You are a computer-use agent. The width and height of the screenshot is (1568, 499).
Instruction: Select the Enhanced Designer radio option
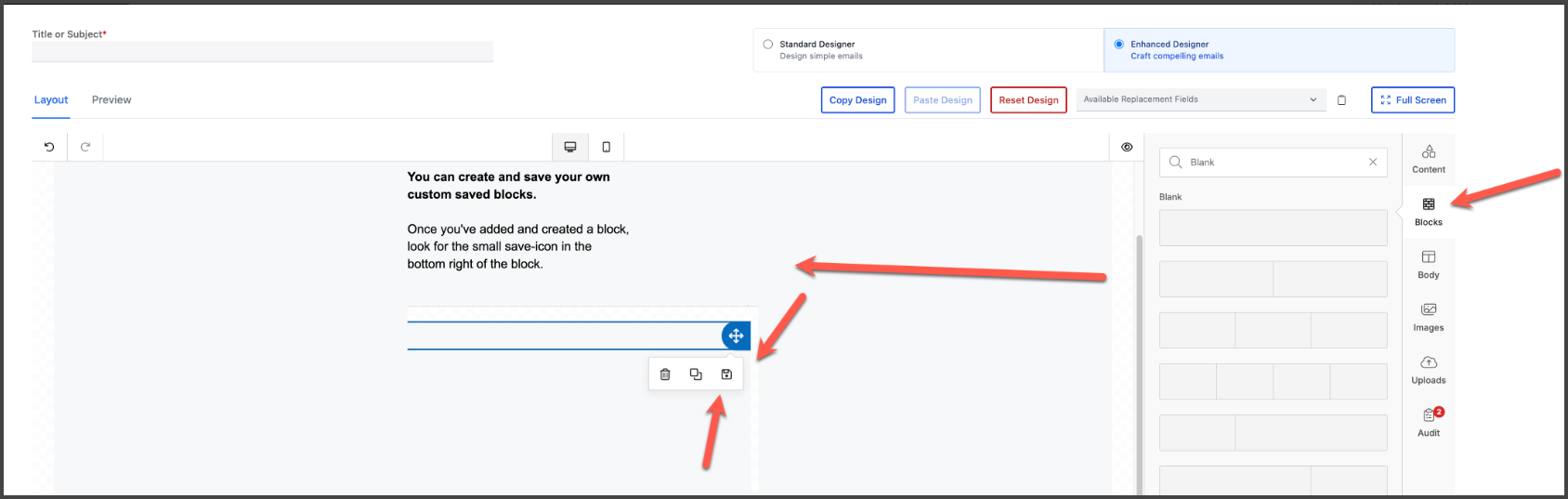pos(1118,45)
